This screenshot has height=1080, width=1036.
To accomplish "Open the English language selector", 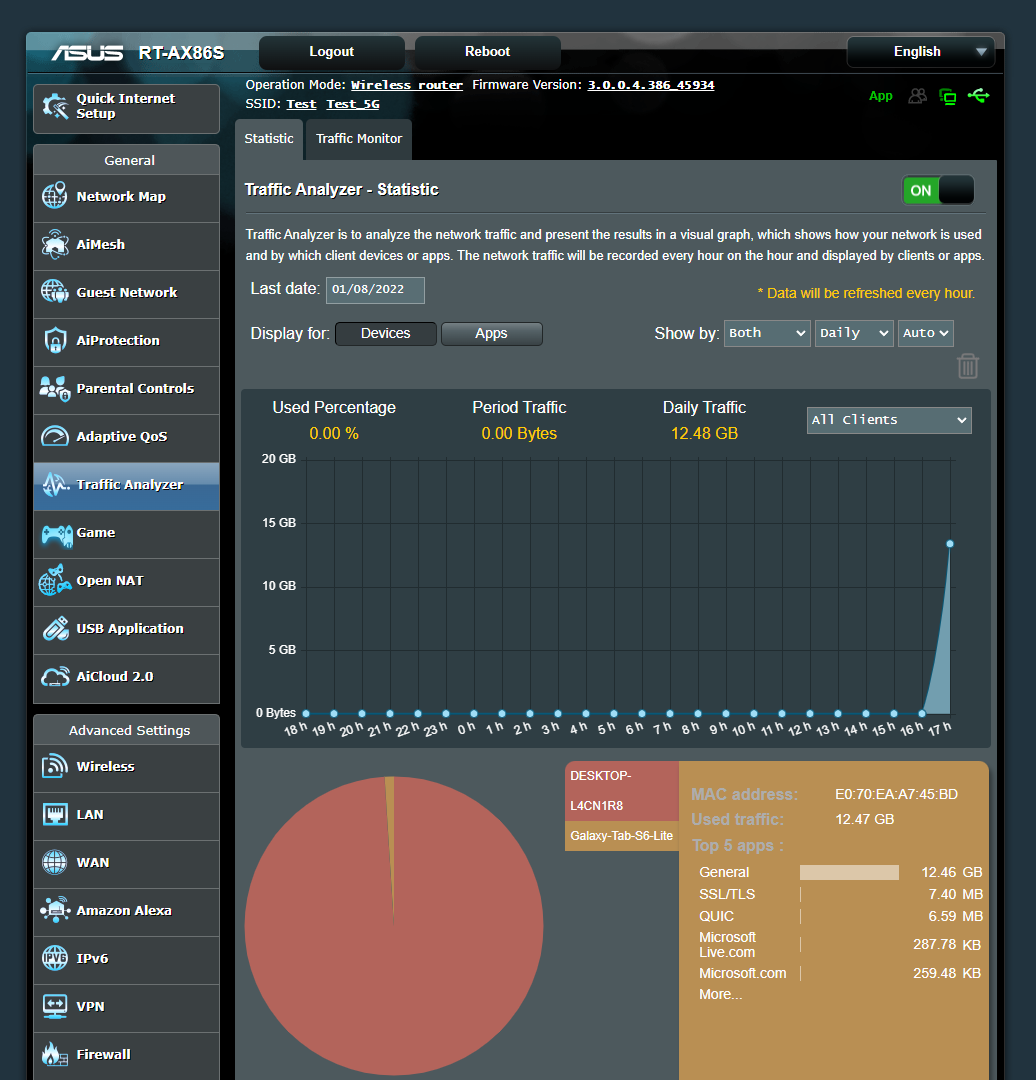I will click(x=919, y=51).
